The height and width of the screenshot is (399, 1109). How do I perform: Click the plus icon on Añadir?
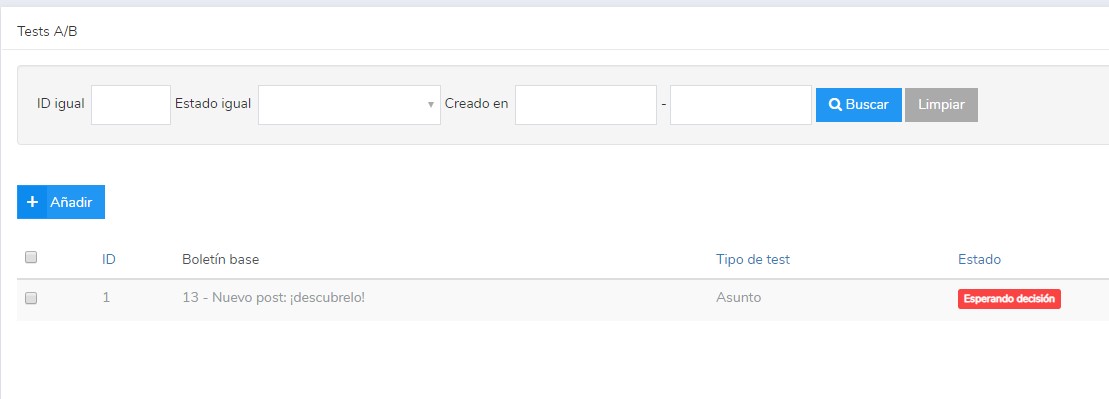(x=32, y=202)
